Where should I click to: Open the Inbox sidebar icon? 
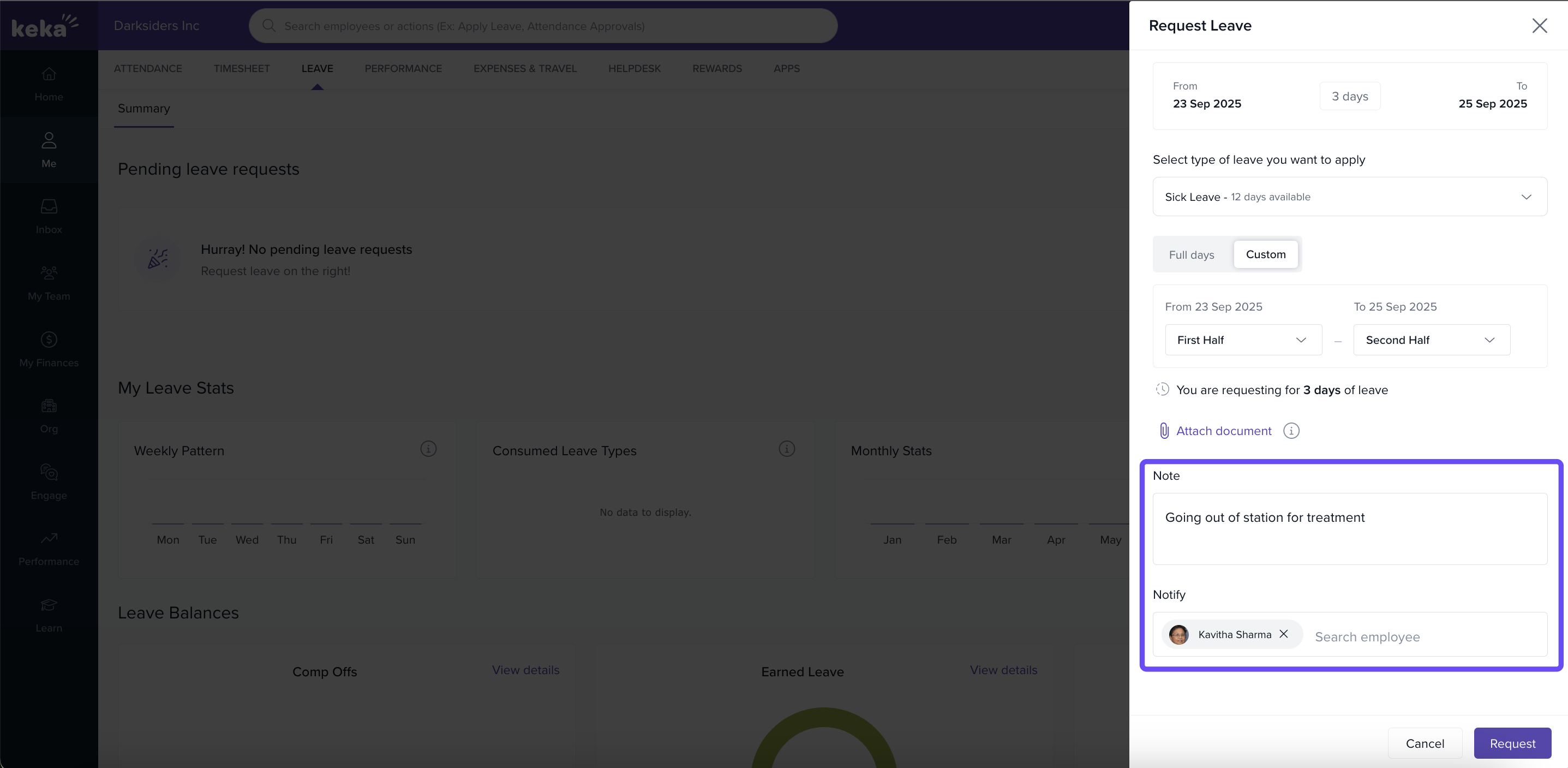(49, 207)
